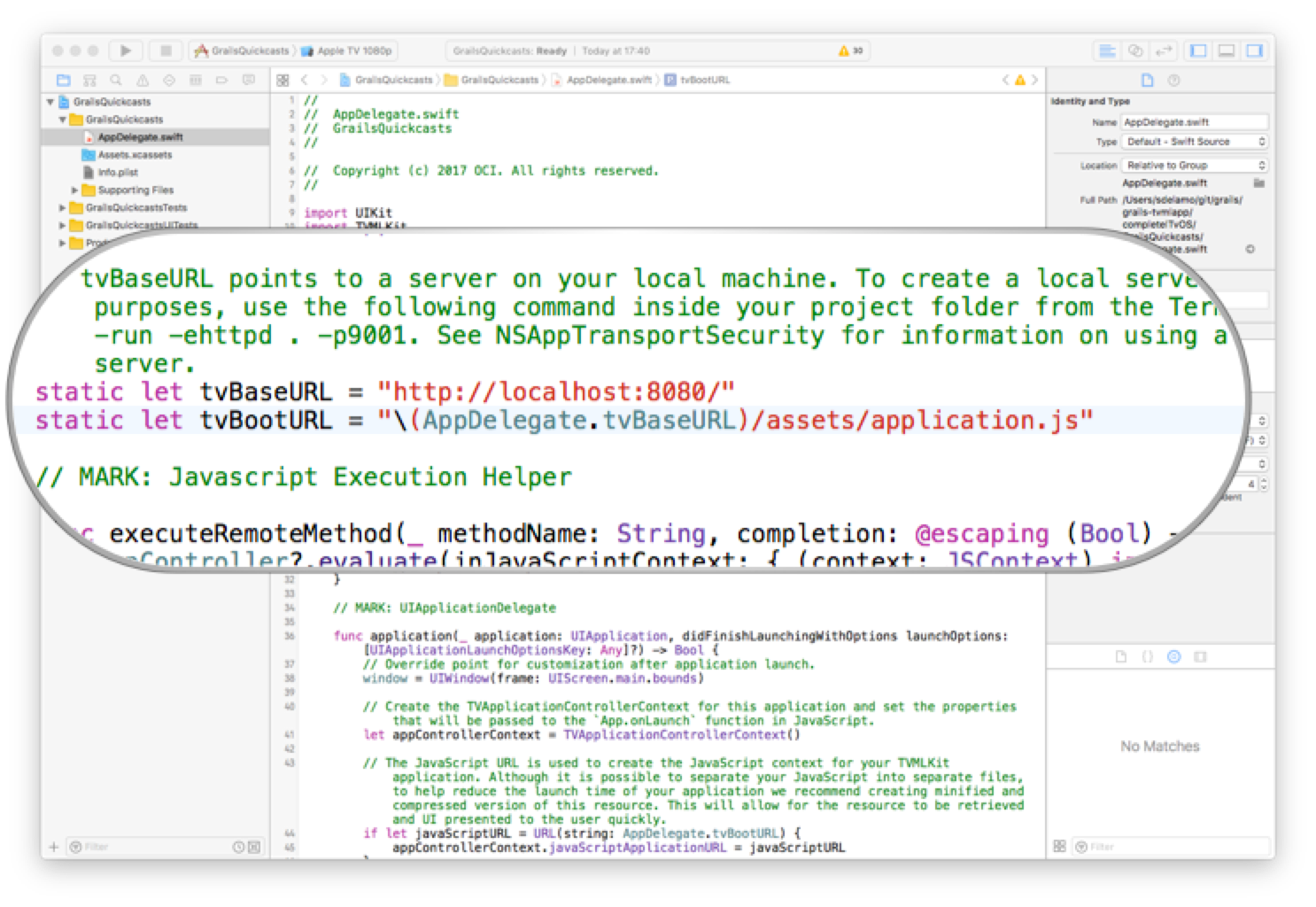This screenshot has height=907, width=1316.
Task: Select the Assistant editor mode
Action: click(x=1135, y=50)
